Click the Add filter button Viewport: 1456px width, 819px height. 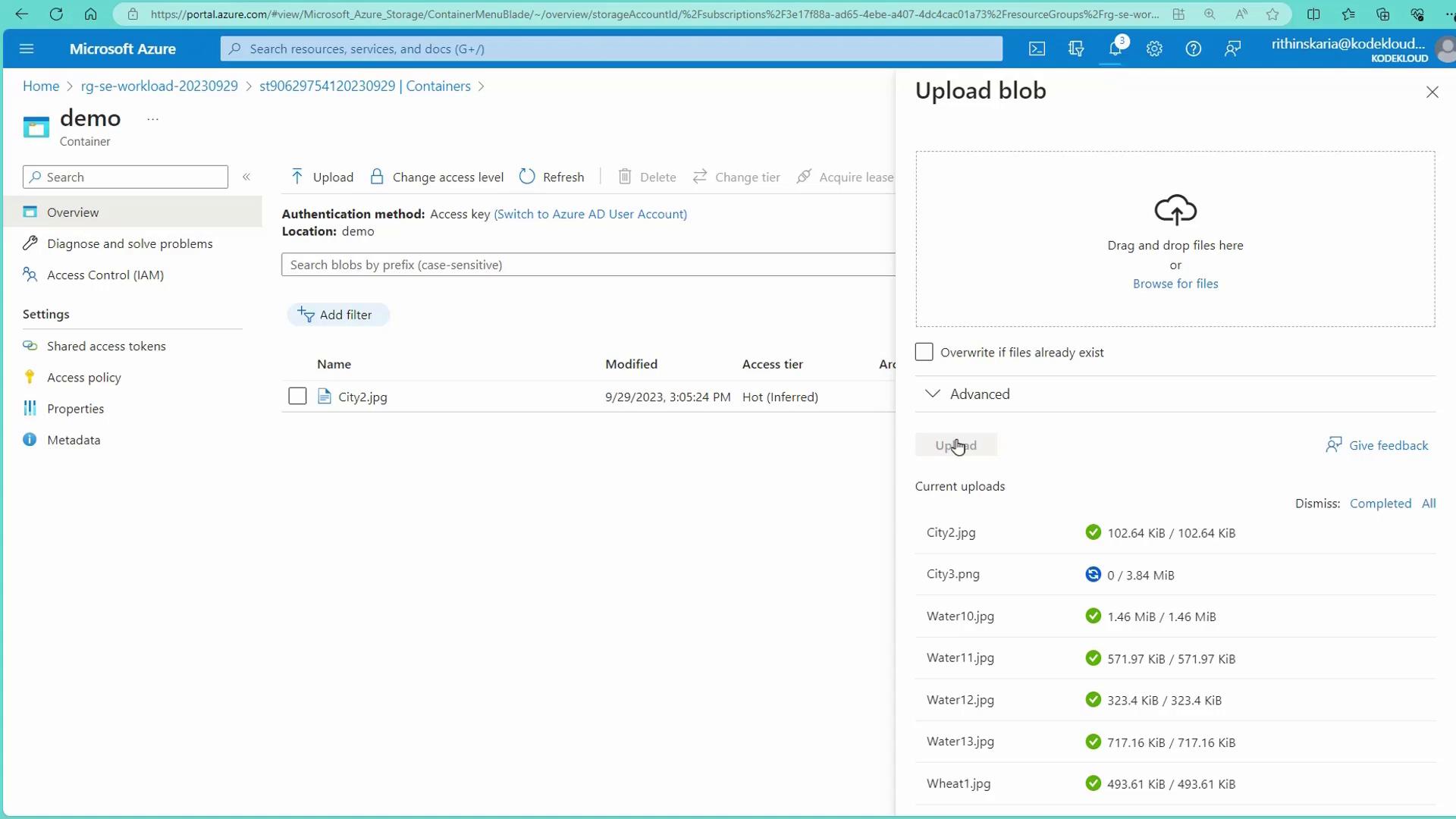337,315
